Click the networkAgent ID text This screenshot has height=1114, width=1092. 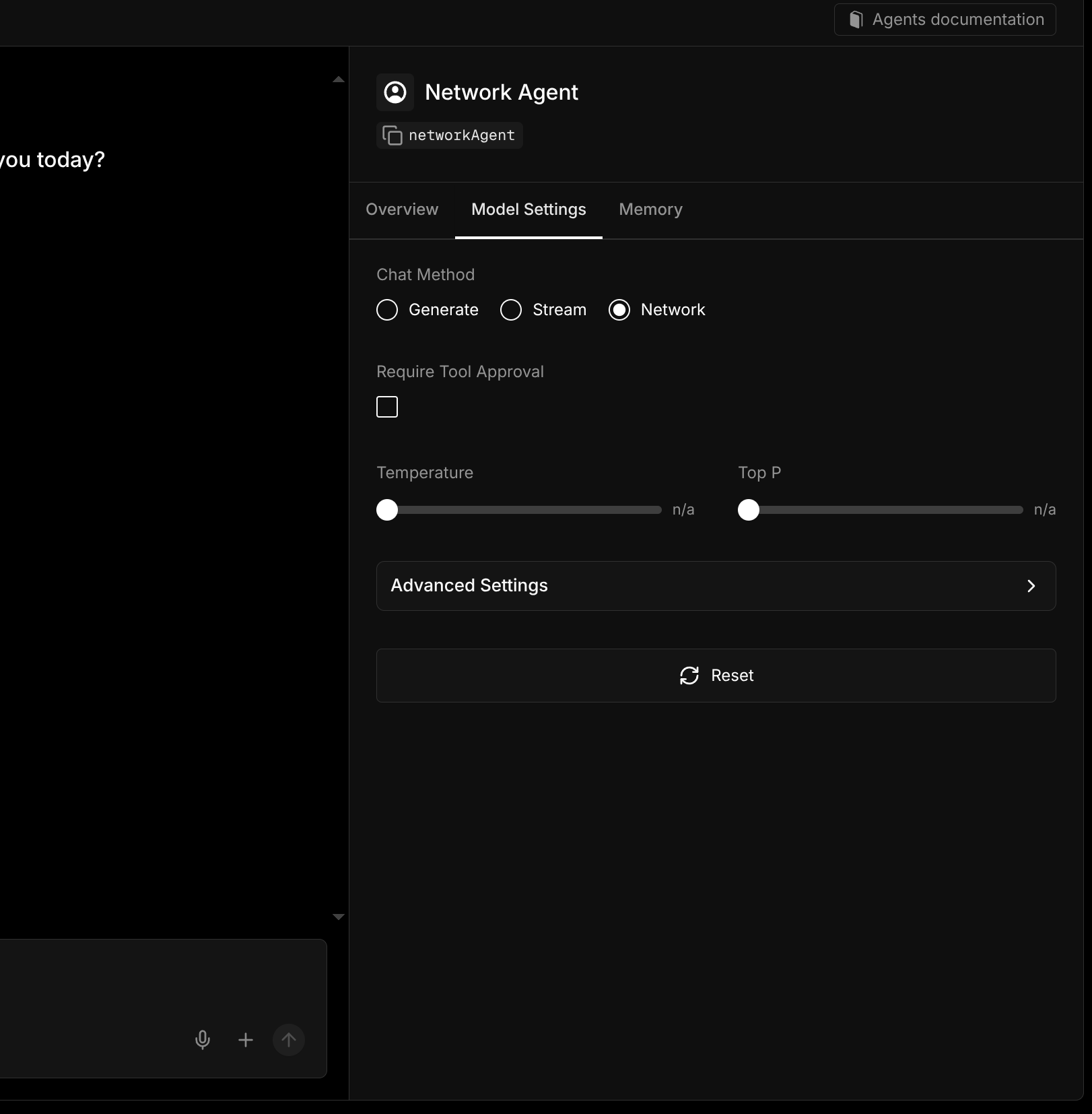pos(462,135)
